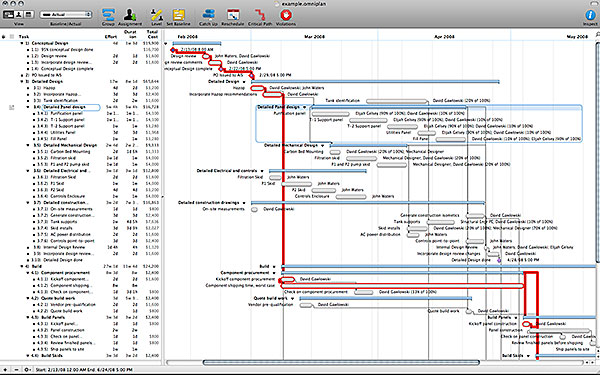The image size is (600, 375).
Task: Collapse the Build Panels group in outline
Action: pos(28,317)
